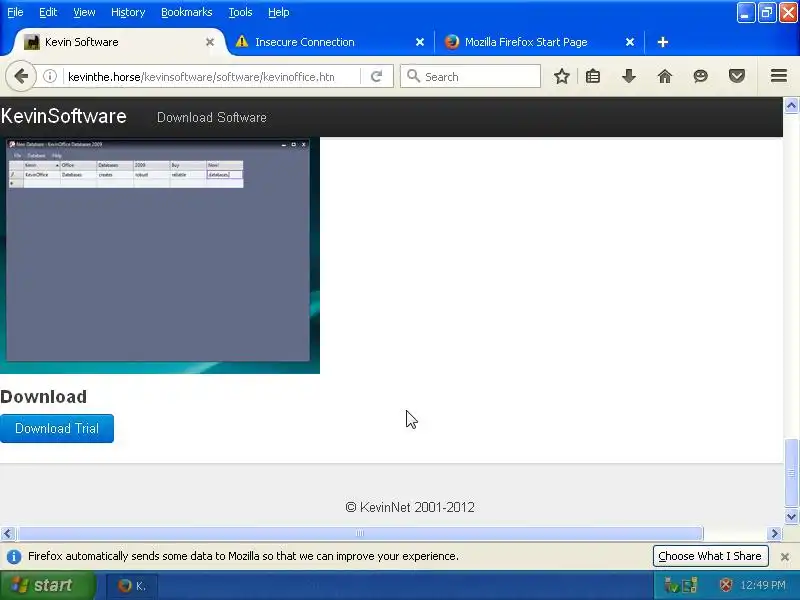Screen dimensions: 800x600
Task: Click the vertical scrollbar up arrow
Action: [791, 106]
